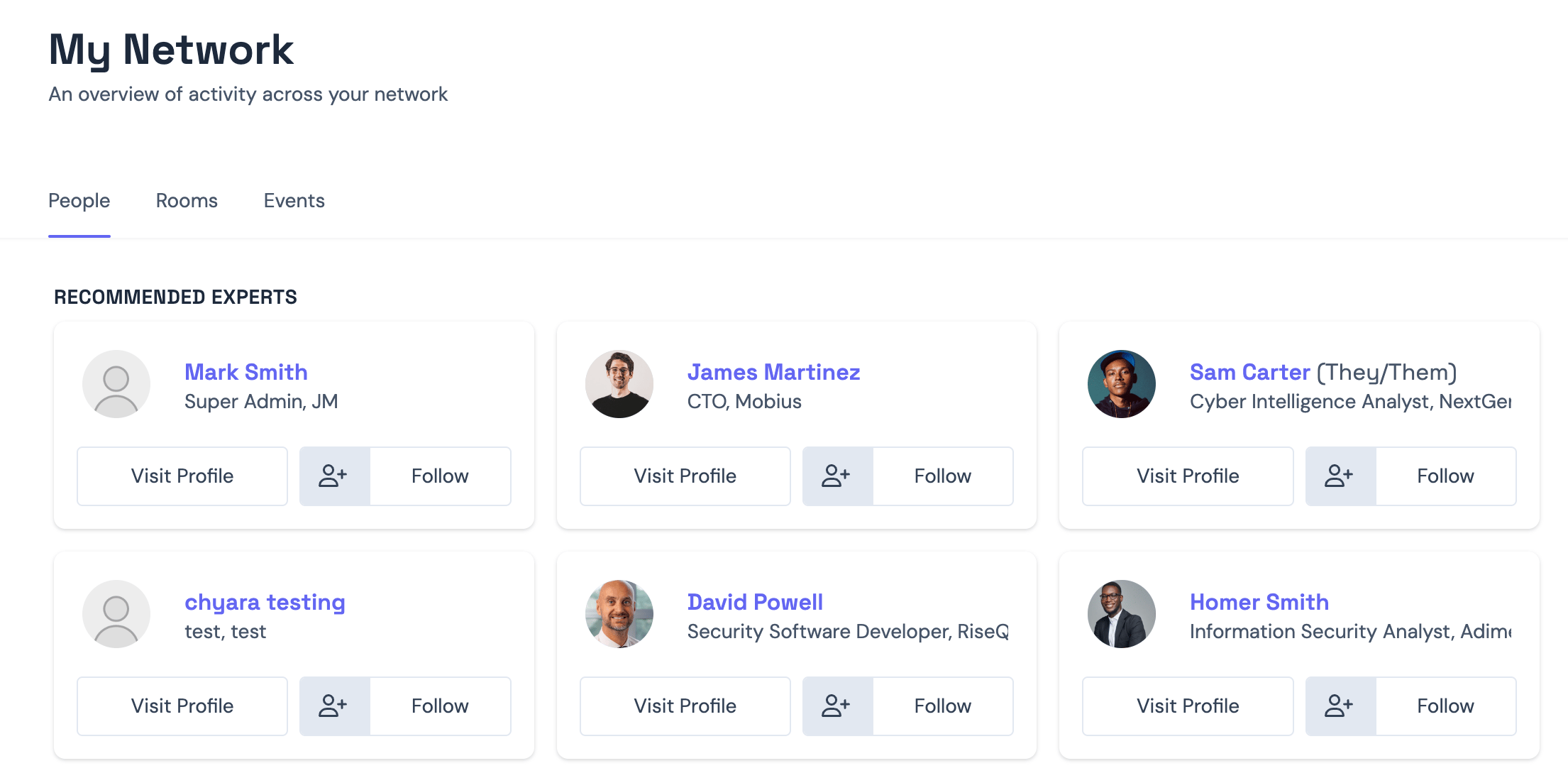The height and width of the screenshot is (778, 1568).
Task: Visit Mark Smith's profile
Action: pyautogui.click(x=182, y=476)
